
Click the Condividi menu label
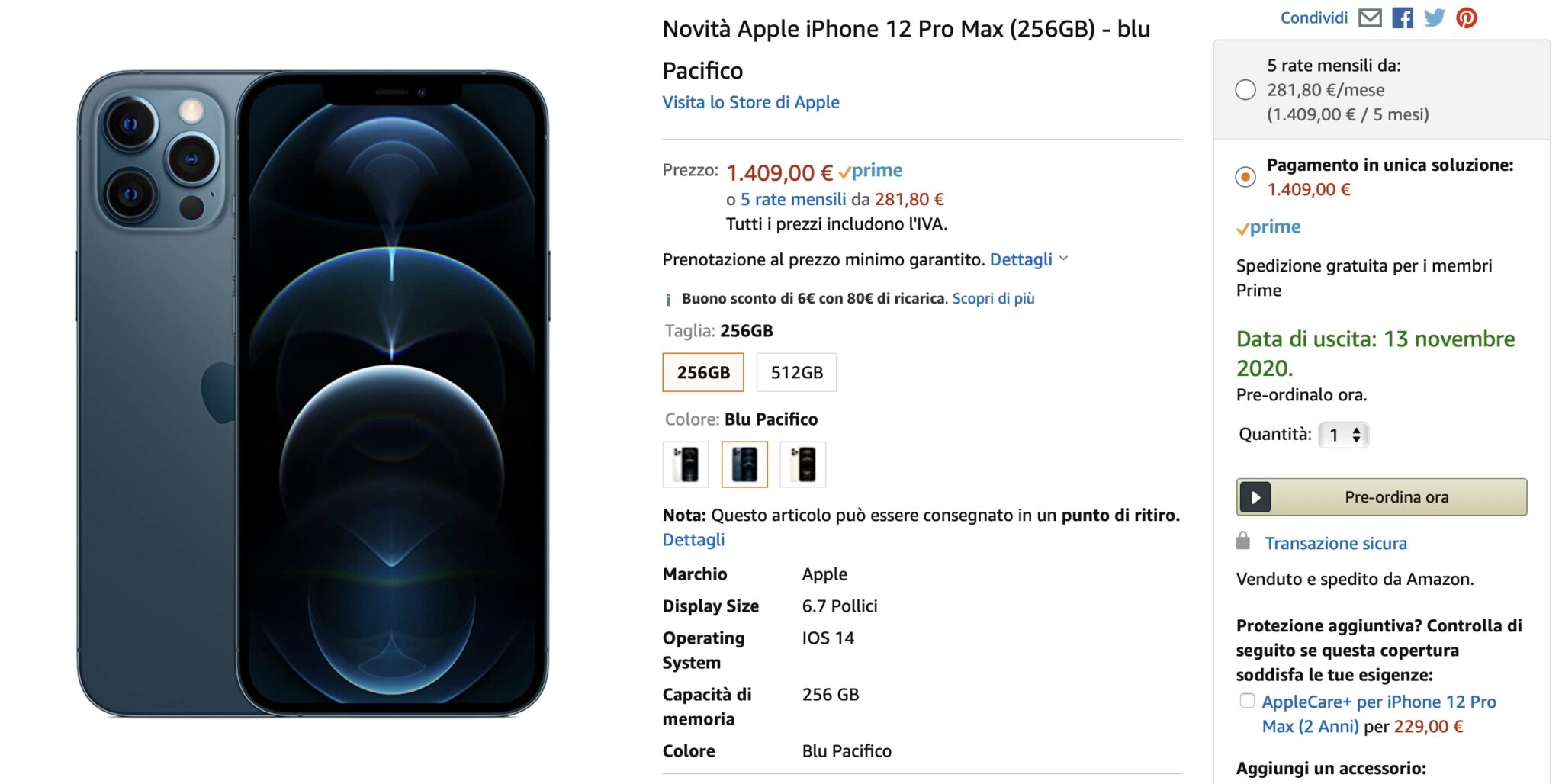[x=1313, y=18]
